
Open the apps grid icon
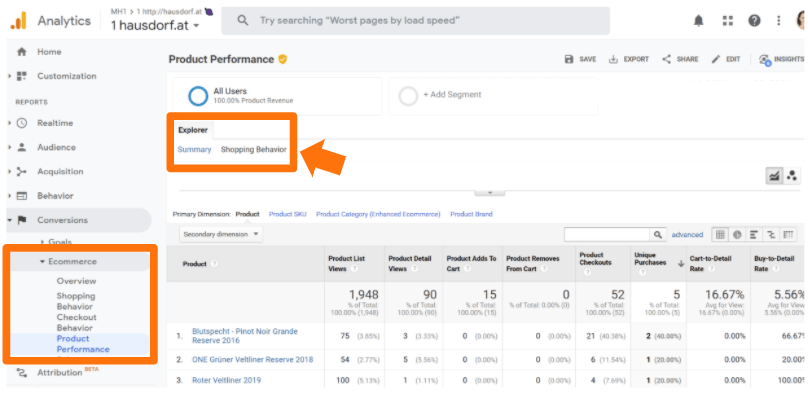click(727, 21)
